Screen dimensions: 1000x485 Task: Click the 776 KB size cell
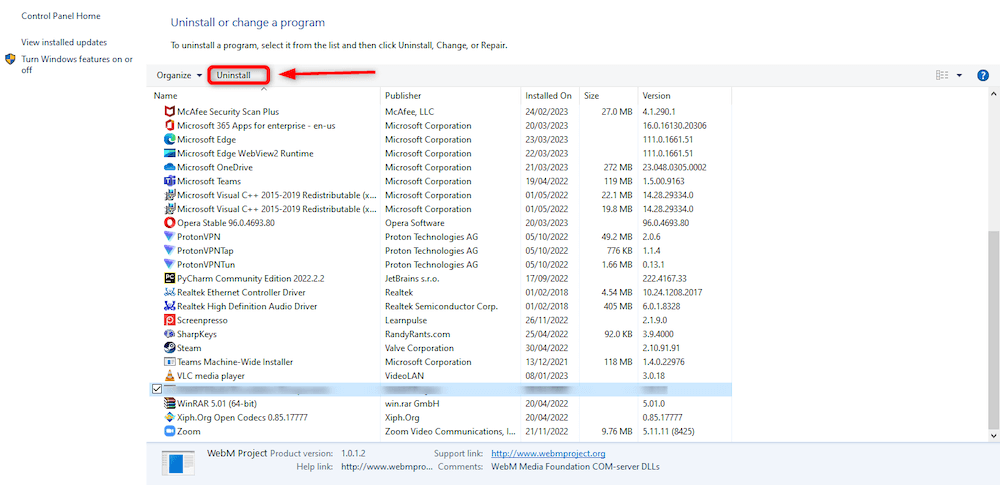pyautogui.click(x=619, y=251)
